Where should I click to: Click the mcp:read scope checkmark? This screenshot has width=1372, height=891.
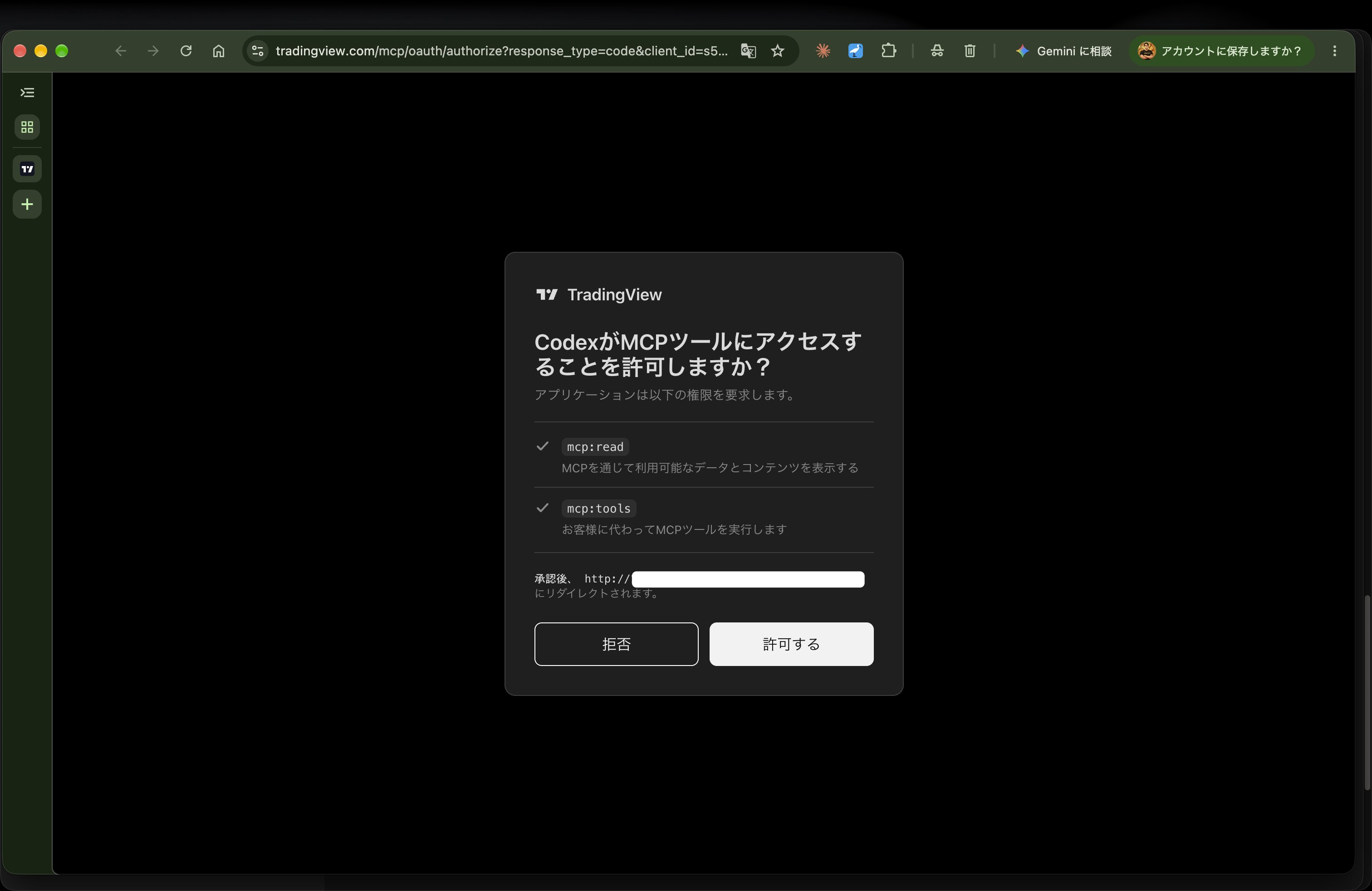[542, 446]
